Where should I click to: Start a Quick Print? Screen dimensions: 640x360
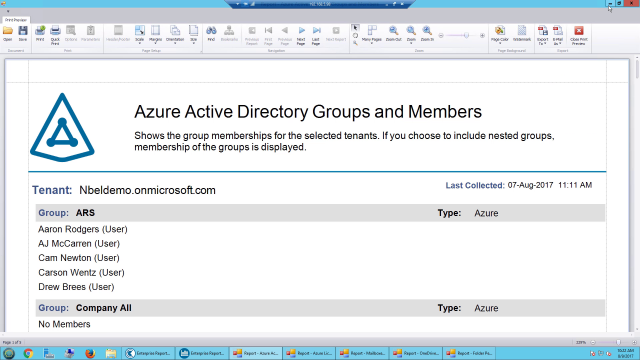(x=55, y=35)
